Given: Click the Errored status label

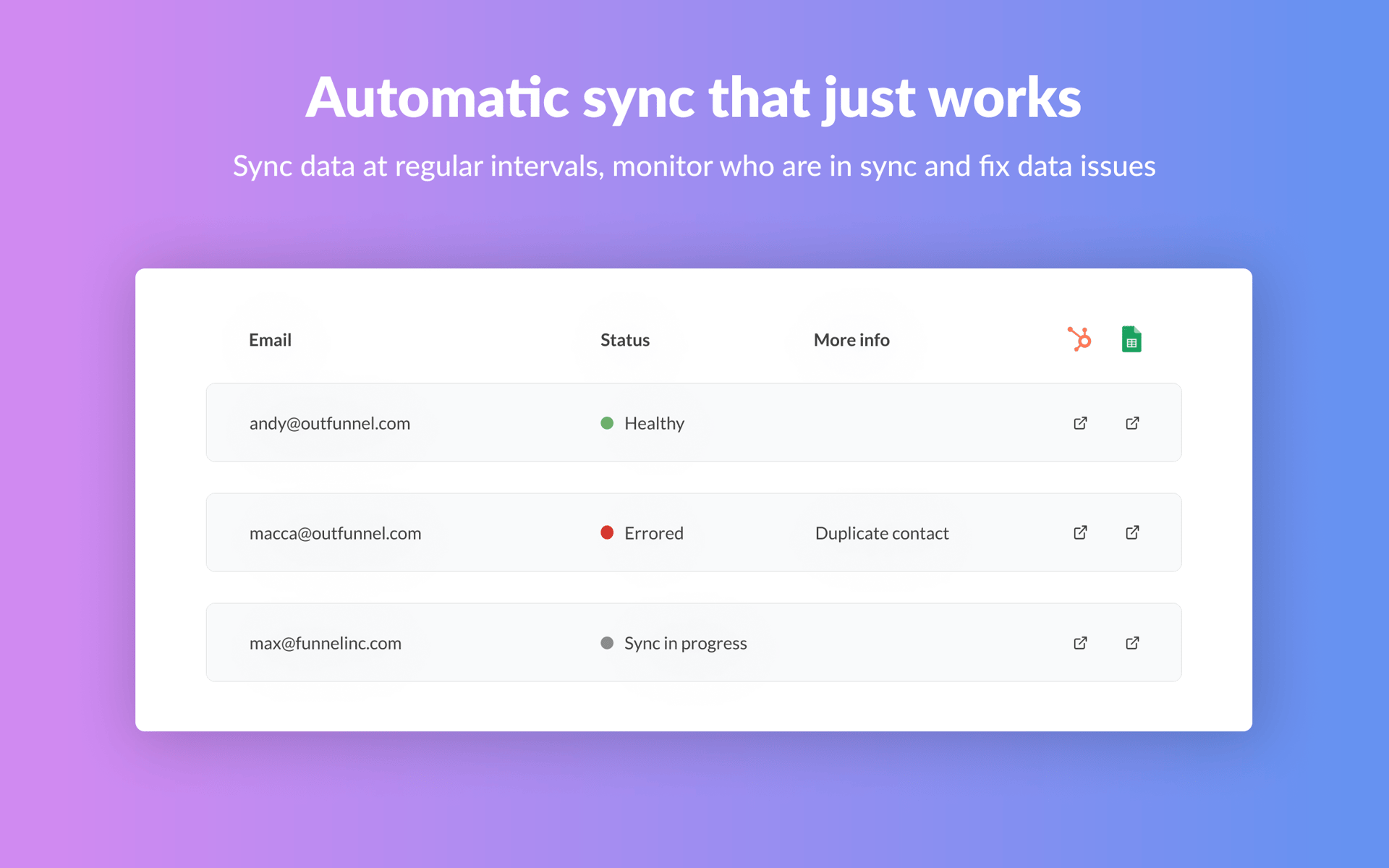Looking at the screenshot, I should point(653,532).
